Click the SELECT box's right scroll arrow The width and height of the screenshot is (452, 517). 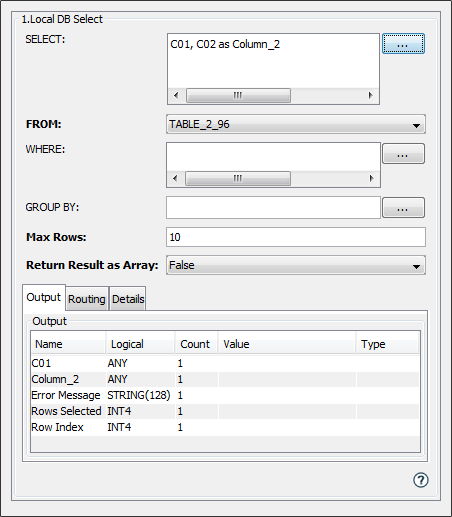point(370,95)
